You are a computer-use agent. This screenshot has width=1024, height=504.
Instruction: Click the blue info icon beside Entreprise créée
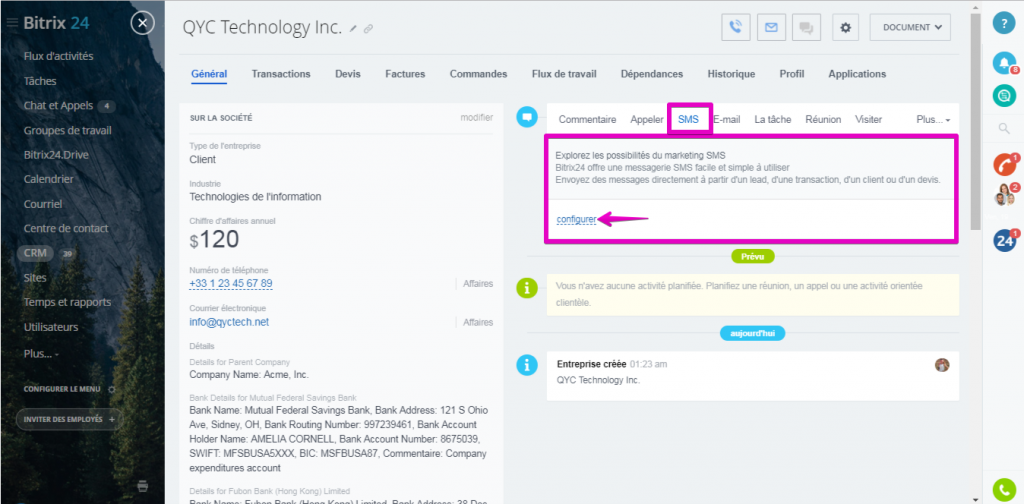click(527, 365)
